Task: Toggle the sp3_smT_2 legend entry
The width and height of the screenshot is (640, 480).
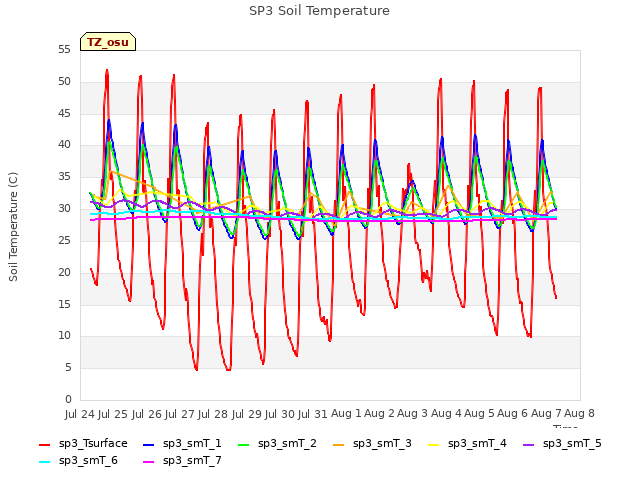Action: [x=277, y=444]
